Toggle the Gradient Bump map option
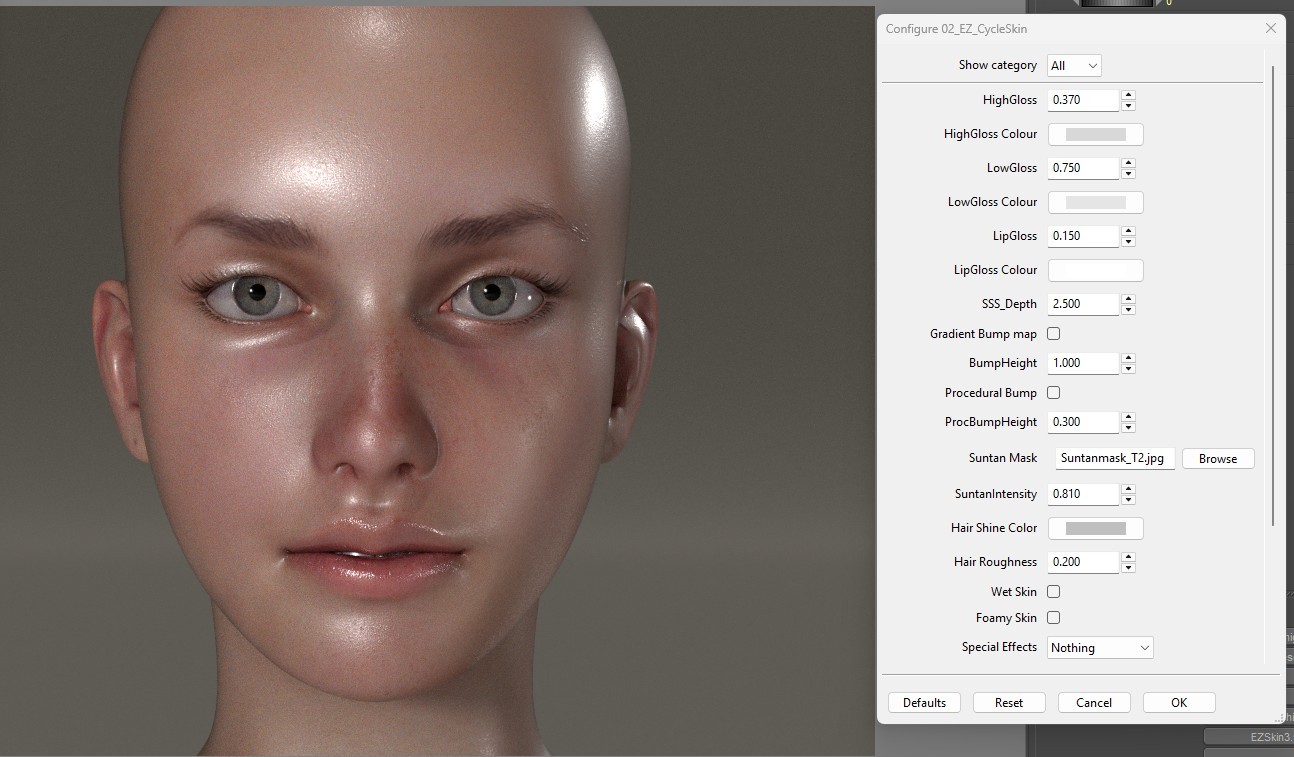 1053,333
